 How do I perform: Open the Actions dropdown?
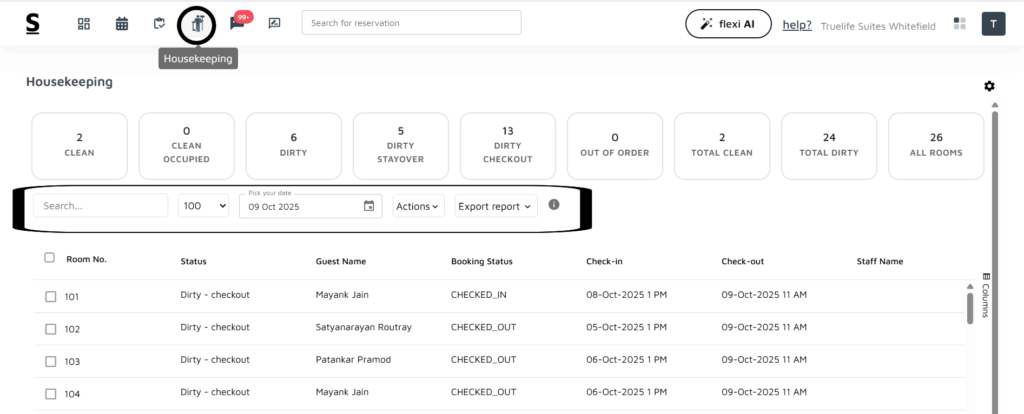[x=418, y=206]
